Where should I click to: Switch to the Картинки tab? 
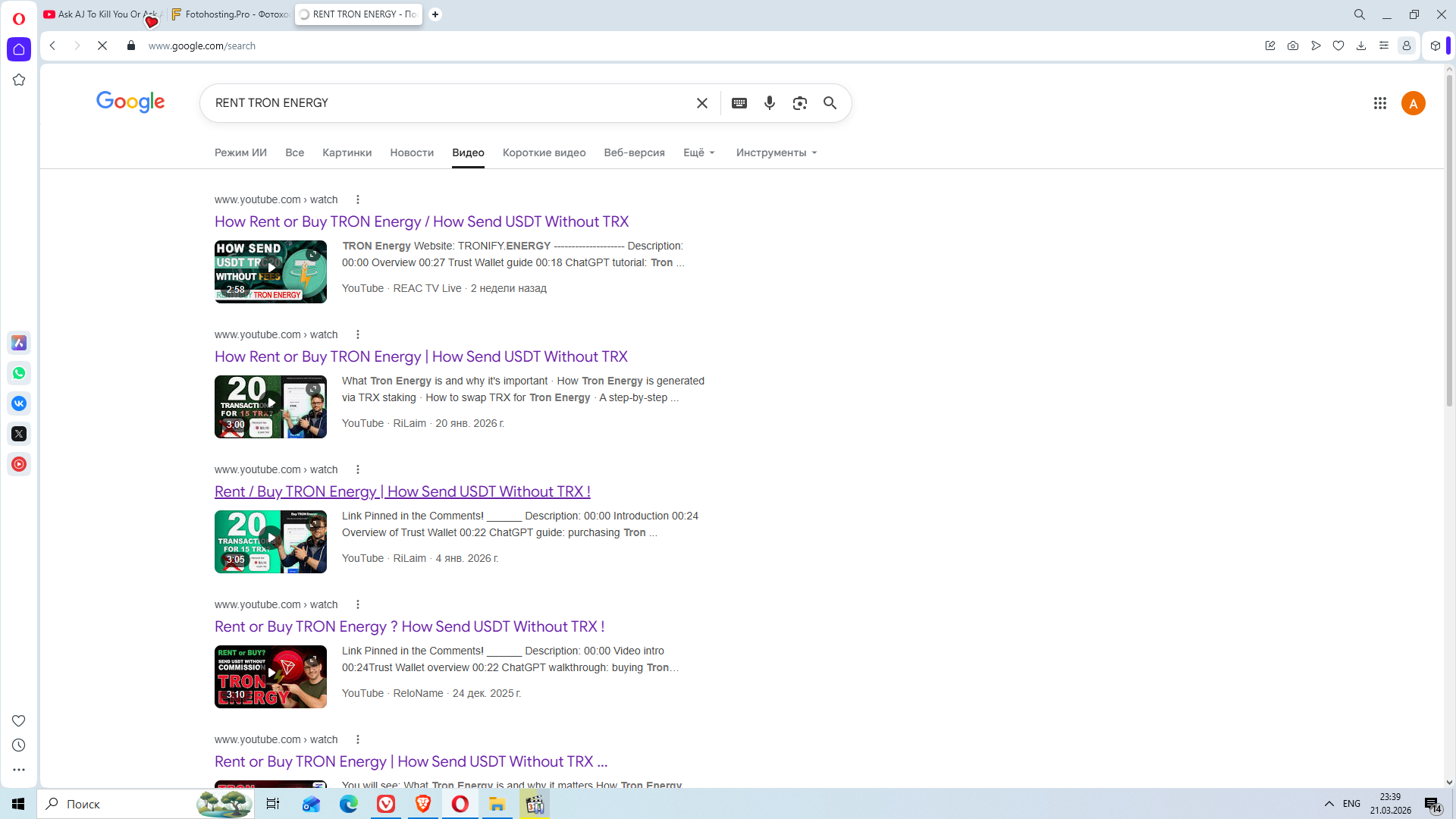[347, 152]
